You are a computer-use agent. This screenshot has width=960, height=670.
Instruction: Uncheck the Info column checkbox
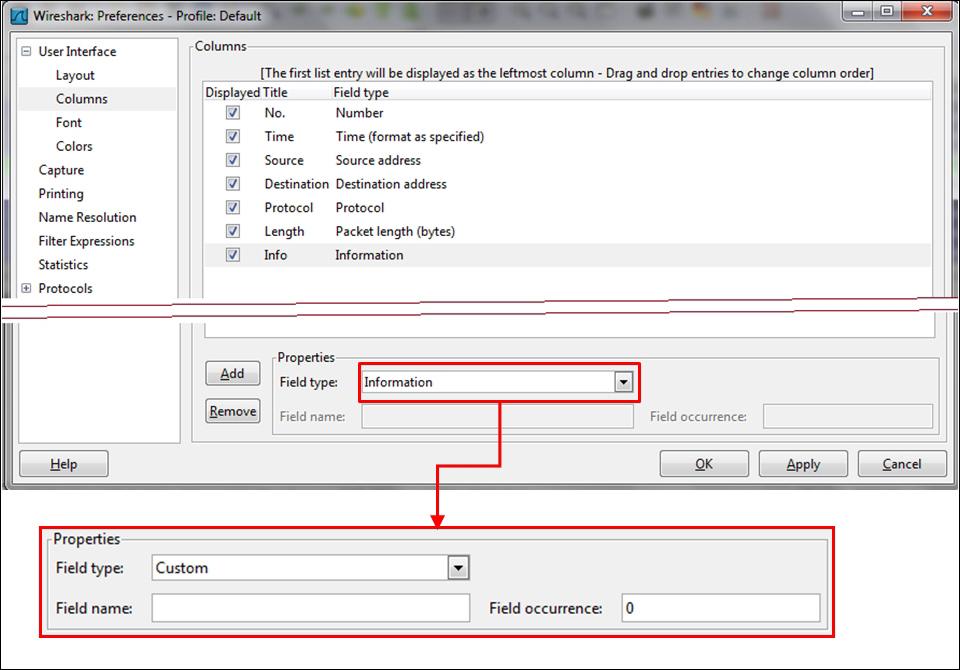coord(233,255)
